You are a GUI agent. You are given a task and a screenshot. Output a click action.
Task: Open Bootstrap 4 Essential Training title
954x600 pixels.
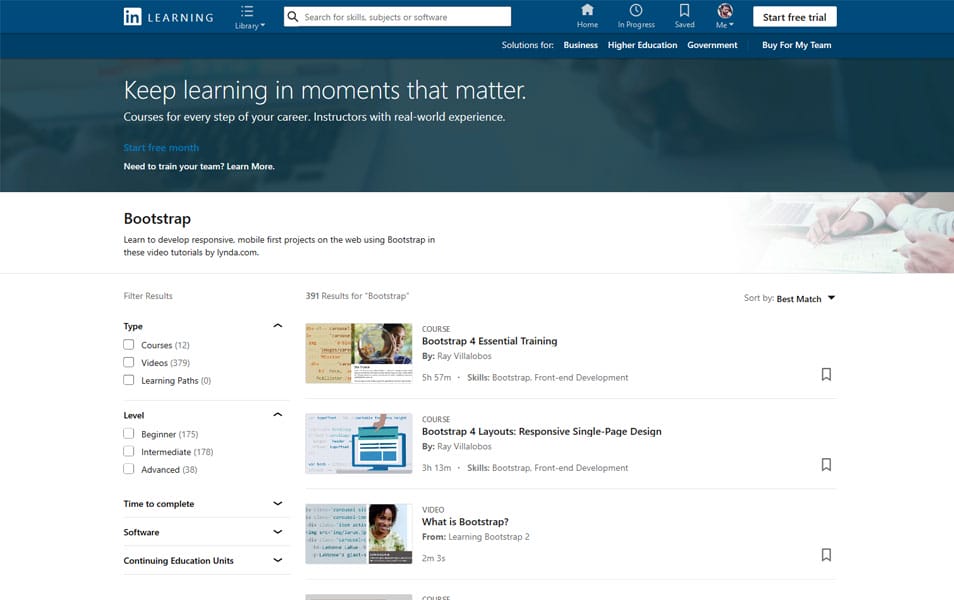pos(490,341)
